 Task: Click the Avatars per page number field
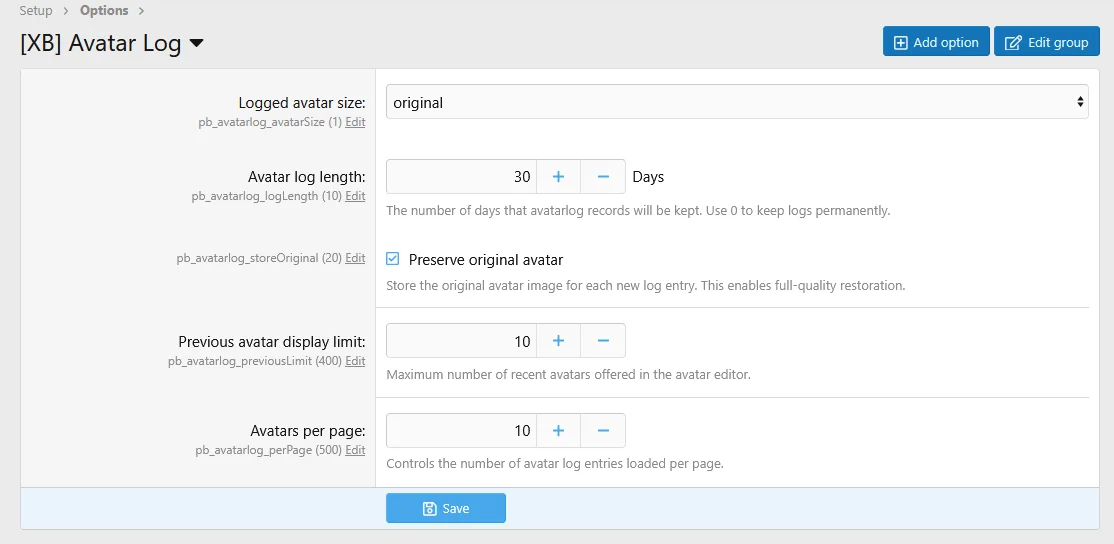click(461, 430)
